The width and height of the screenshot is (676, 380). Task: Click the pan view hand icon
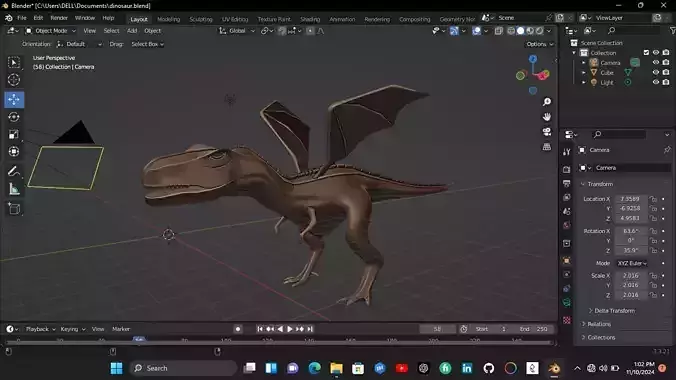(547, 117)
